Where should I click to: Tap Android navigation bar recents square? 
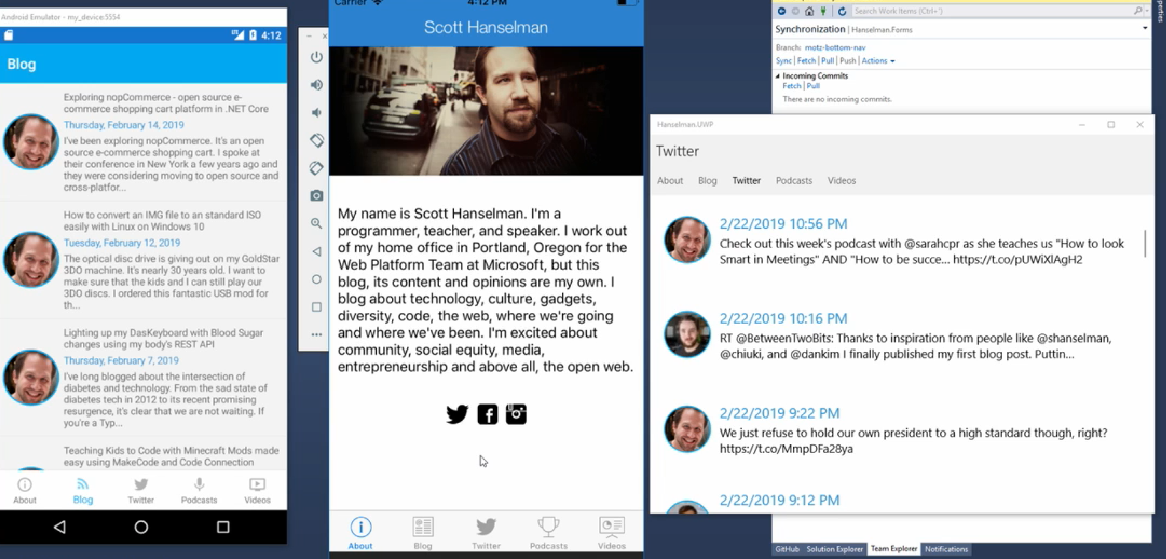click(223, 527)
